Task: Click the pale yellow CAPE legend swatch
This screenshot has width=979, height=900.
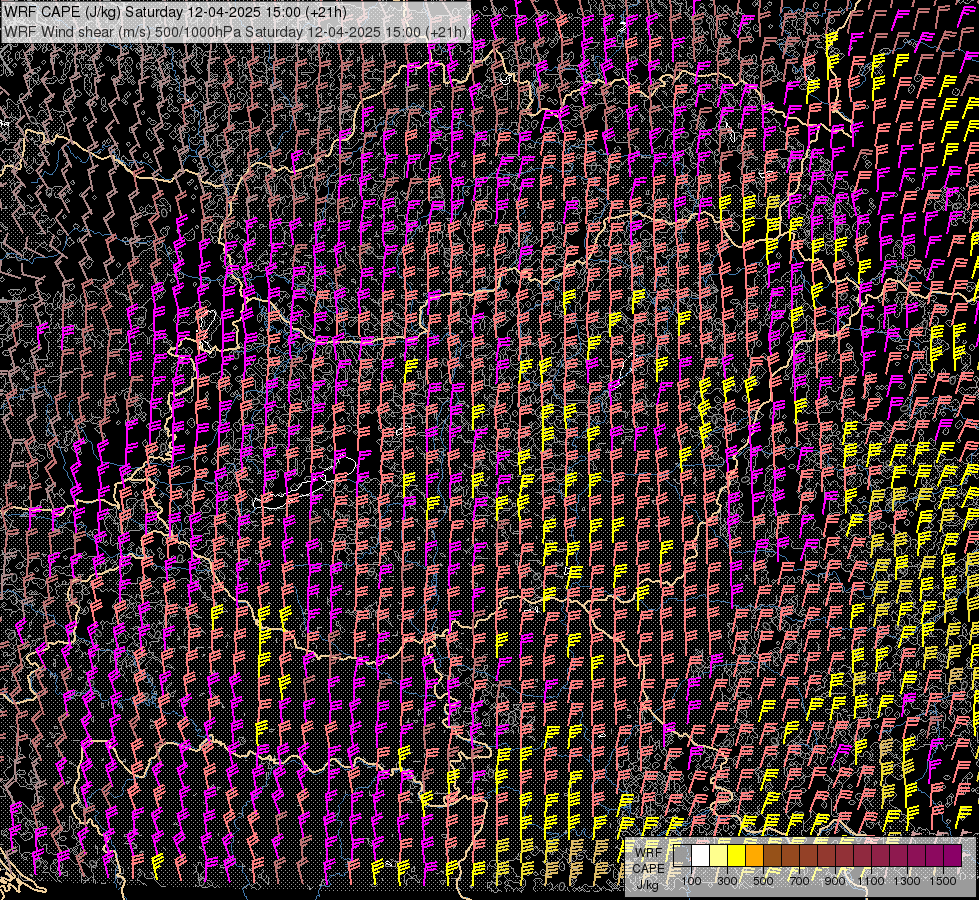Action: tap(719, 856)
